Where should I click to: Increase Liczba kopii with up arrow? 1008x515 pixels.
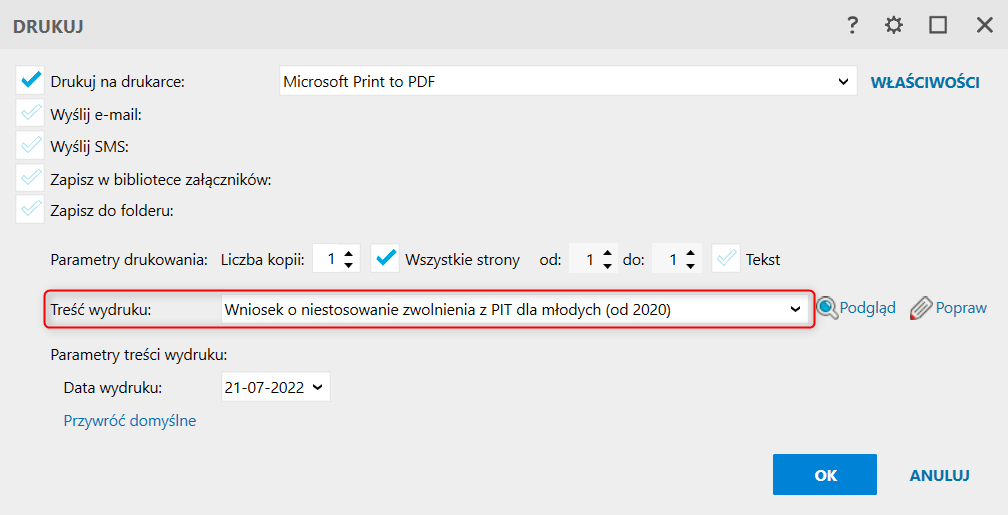tap(348, 253)
